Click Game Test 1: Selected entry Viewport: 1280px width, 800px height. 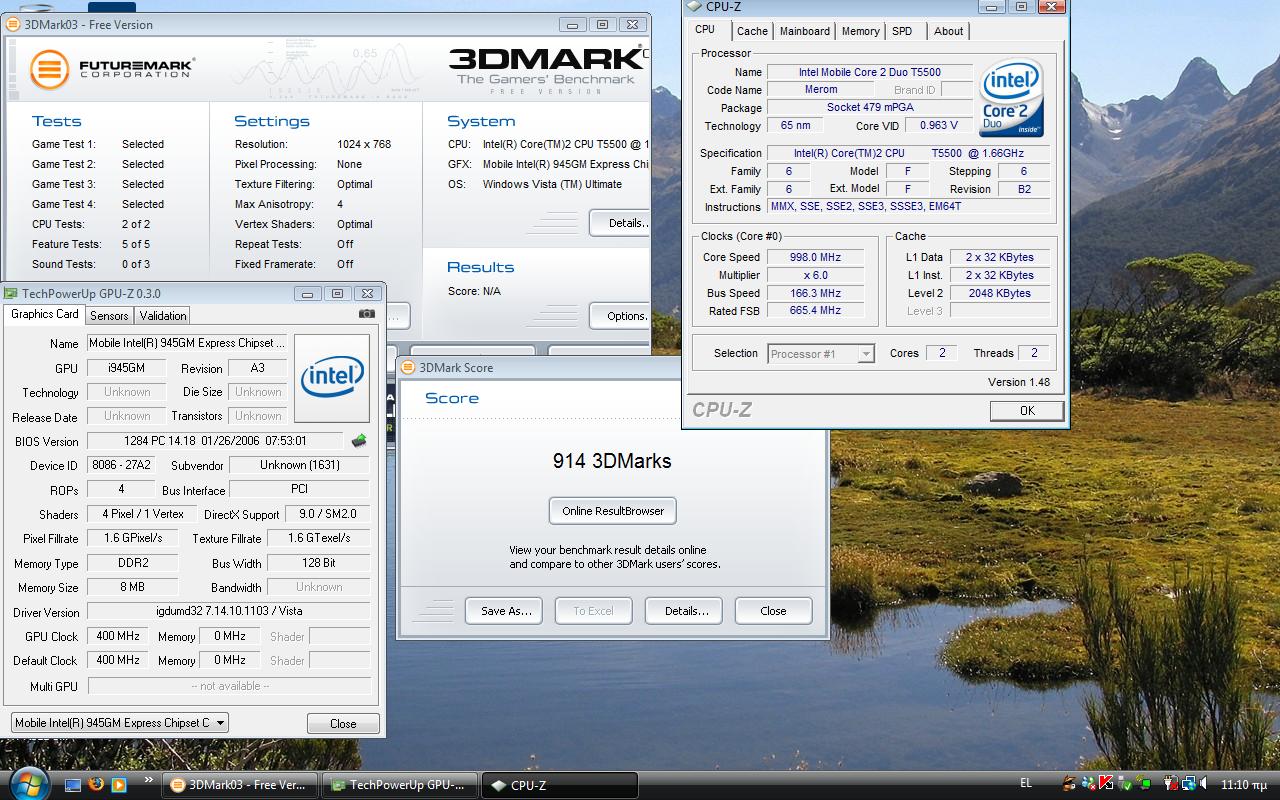point(98,144)
